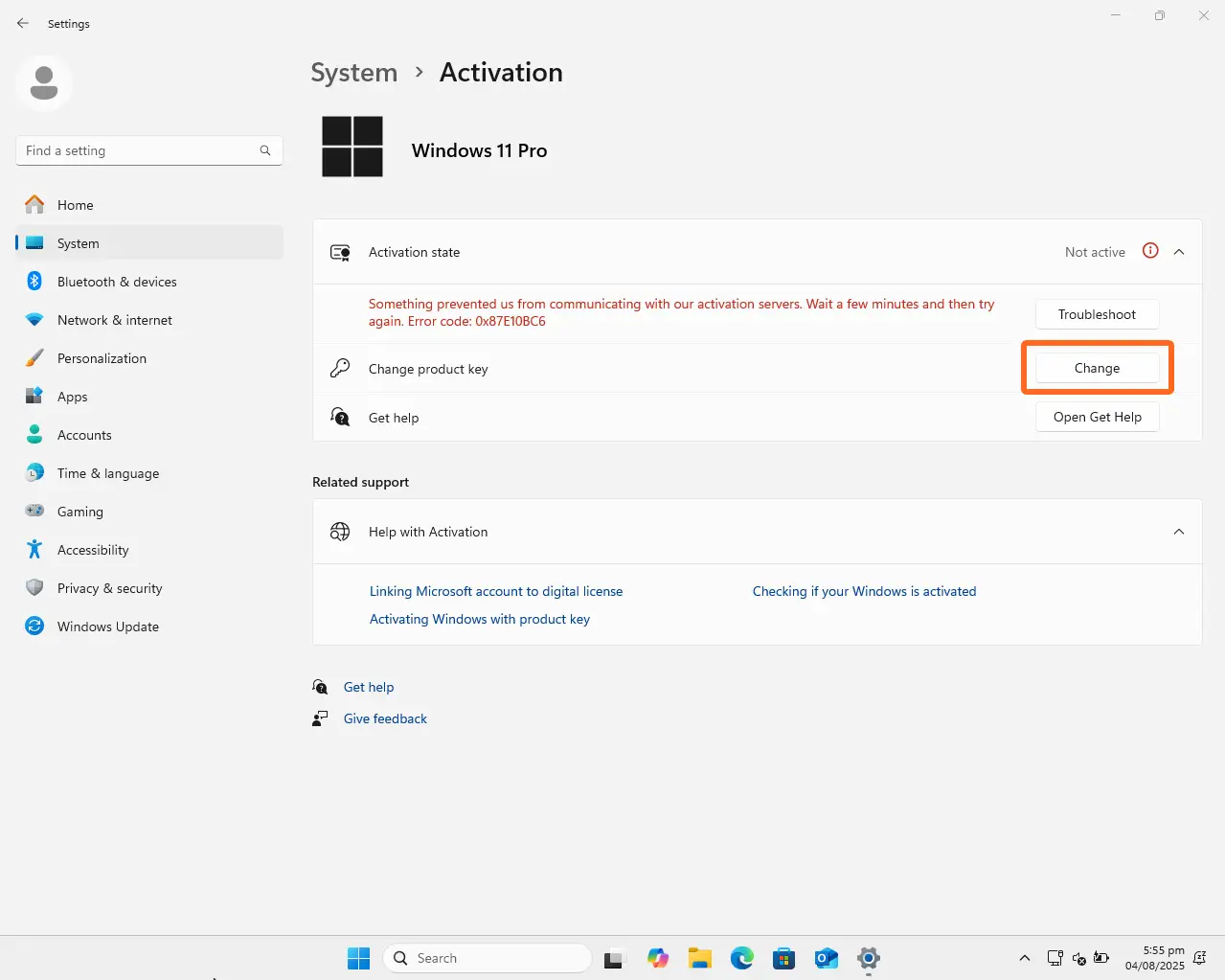Click the back arrow in Settings

coord(23,23)
